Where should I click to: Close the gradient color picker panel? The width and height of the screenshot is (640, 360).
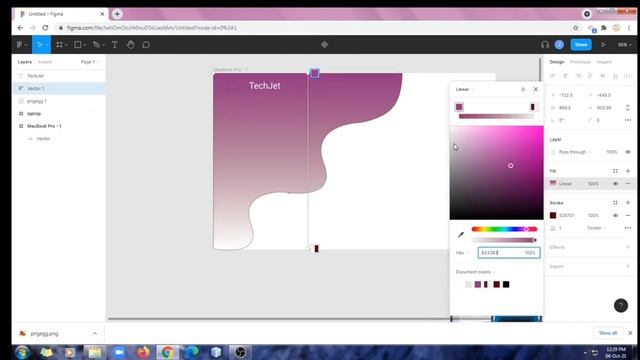[536, 89]
